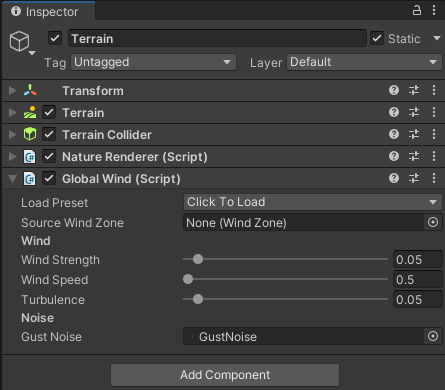This screenshot has height=390, width=445.
Task: Open the Load Preset dropdown
Action: (312, 202)
